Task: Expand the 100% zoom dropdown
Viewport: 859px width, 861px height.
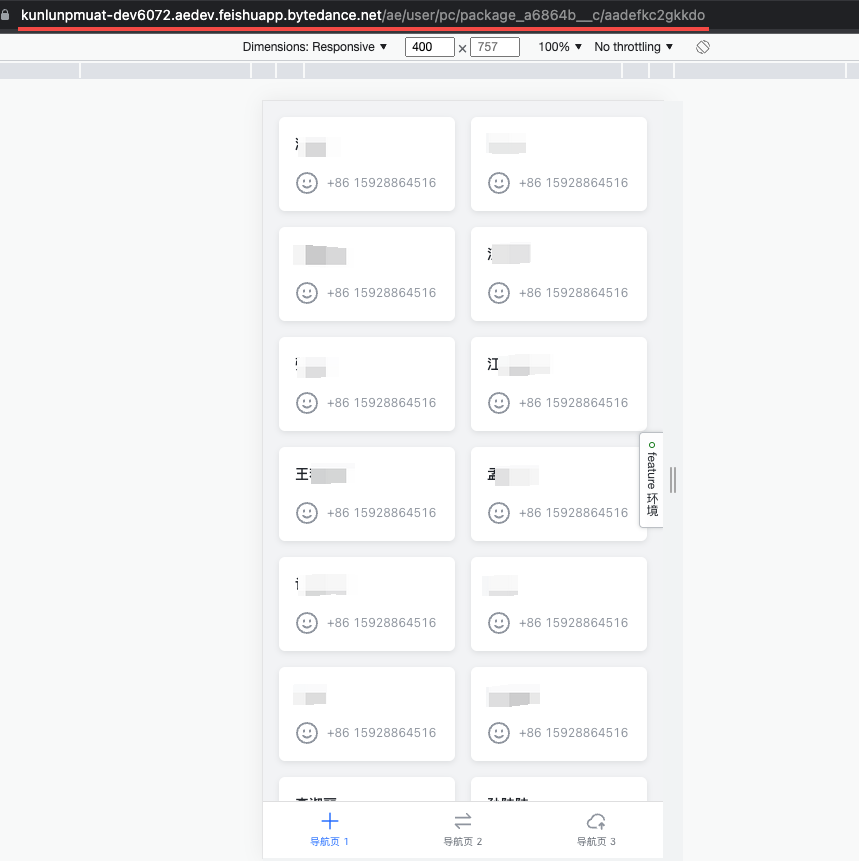Action: tap(560, 47)
